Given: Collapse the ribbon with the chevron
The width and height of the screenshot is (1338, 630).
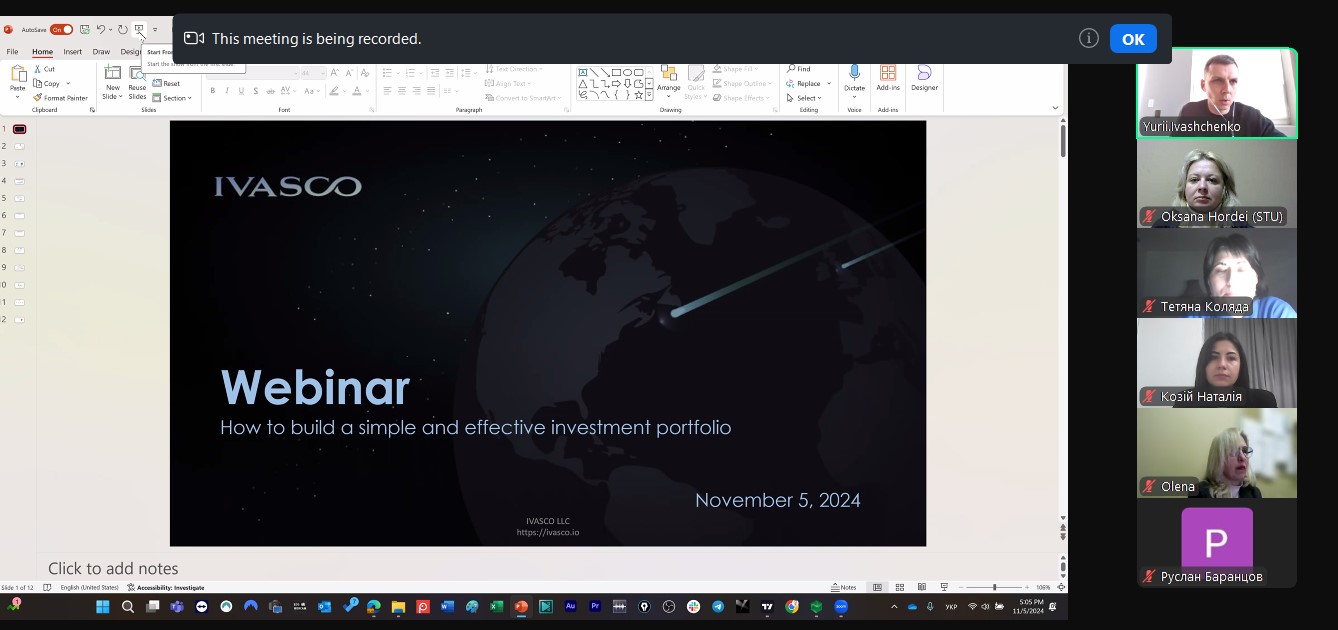Looking at the screenshot, I should point(1055,107).
